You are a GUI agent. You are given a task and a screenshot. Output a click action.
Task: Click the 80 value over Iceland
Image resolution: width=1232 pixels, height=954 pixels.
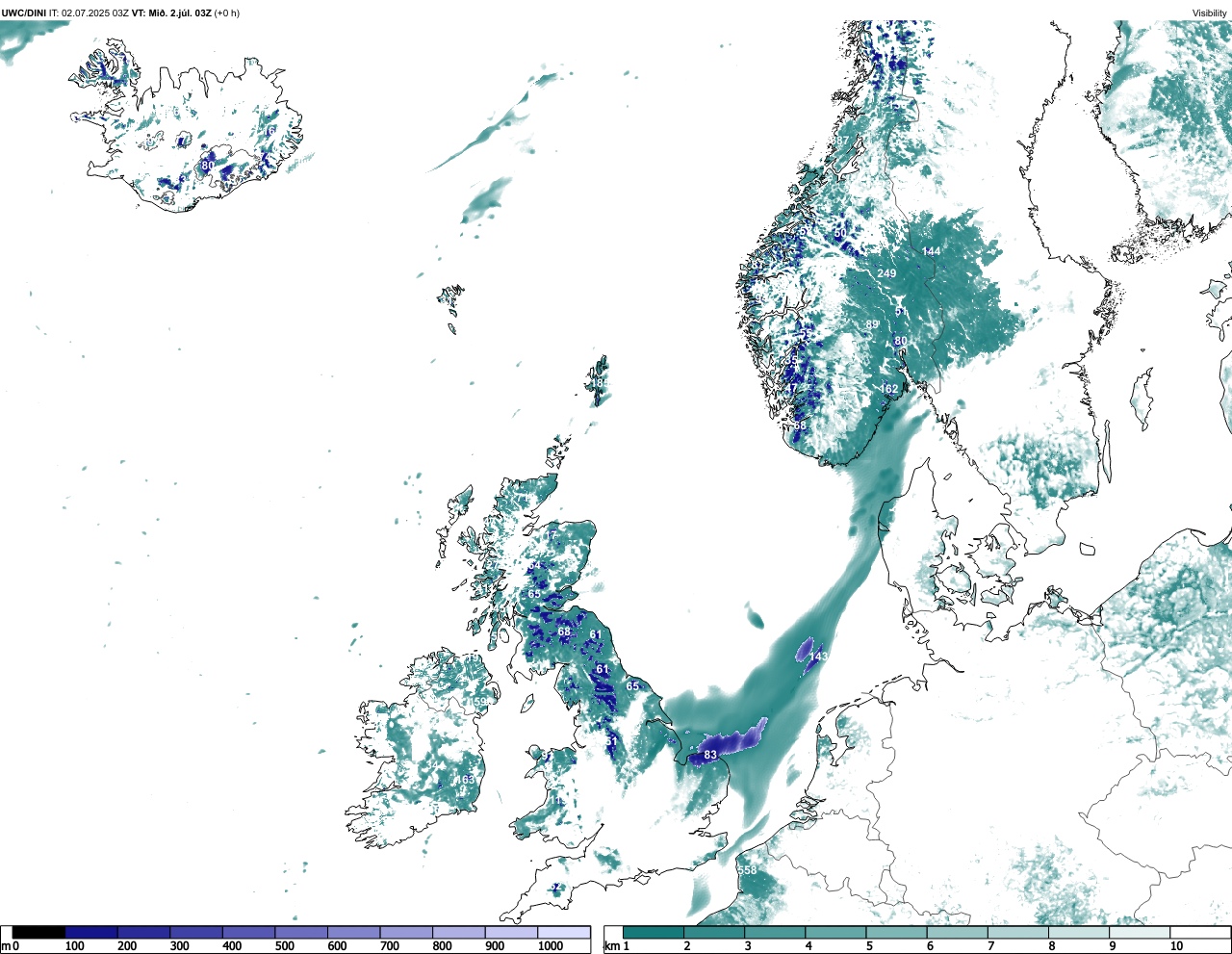click(x=208, y=166)
